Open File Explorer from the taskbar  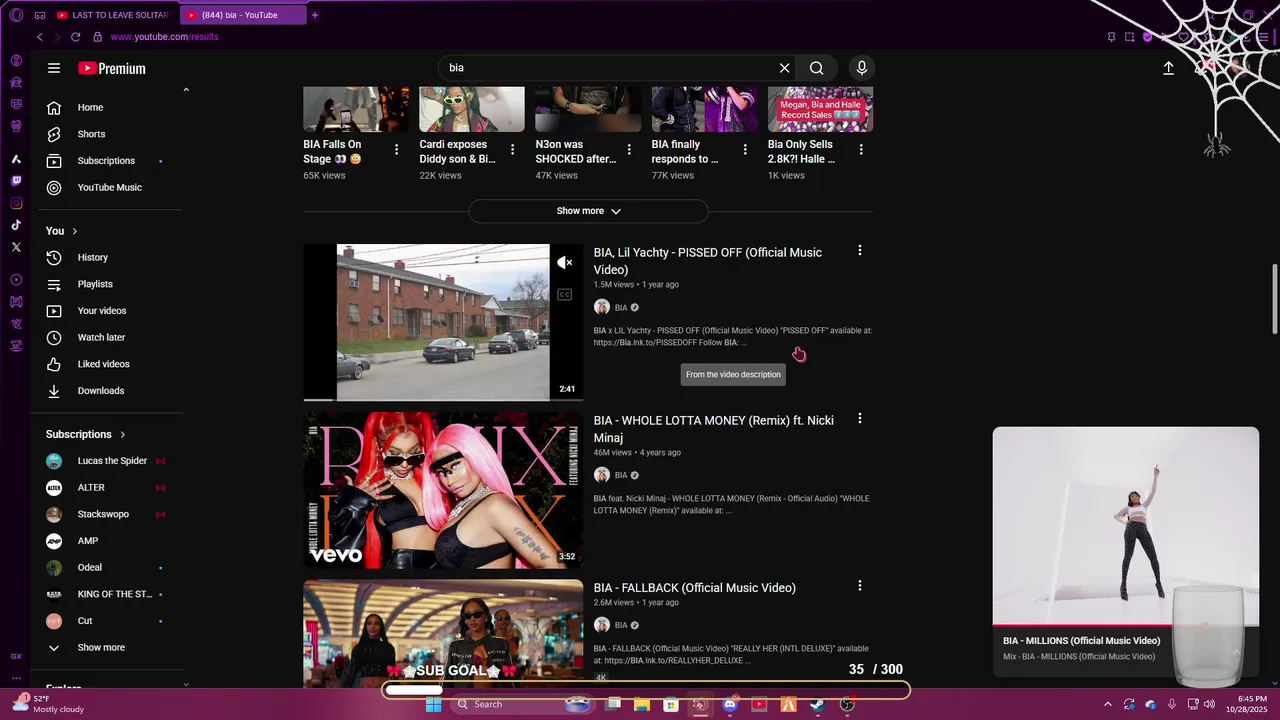[641, 704]
